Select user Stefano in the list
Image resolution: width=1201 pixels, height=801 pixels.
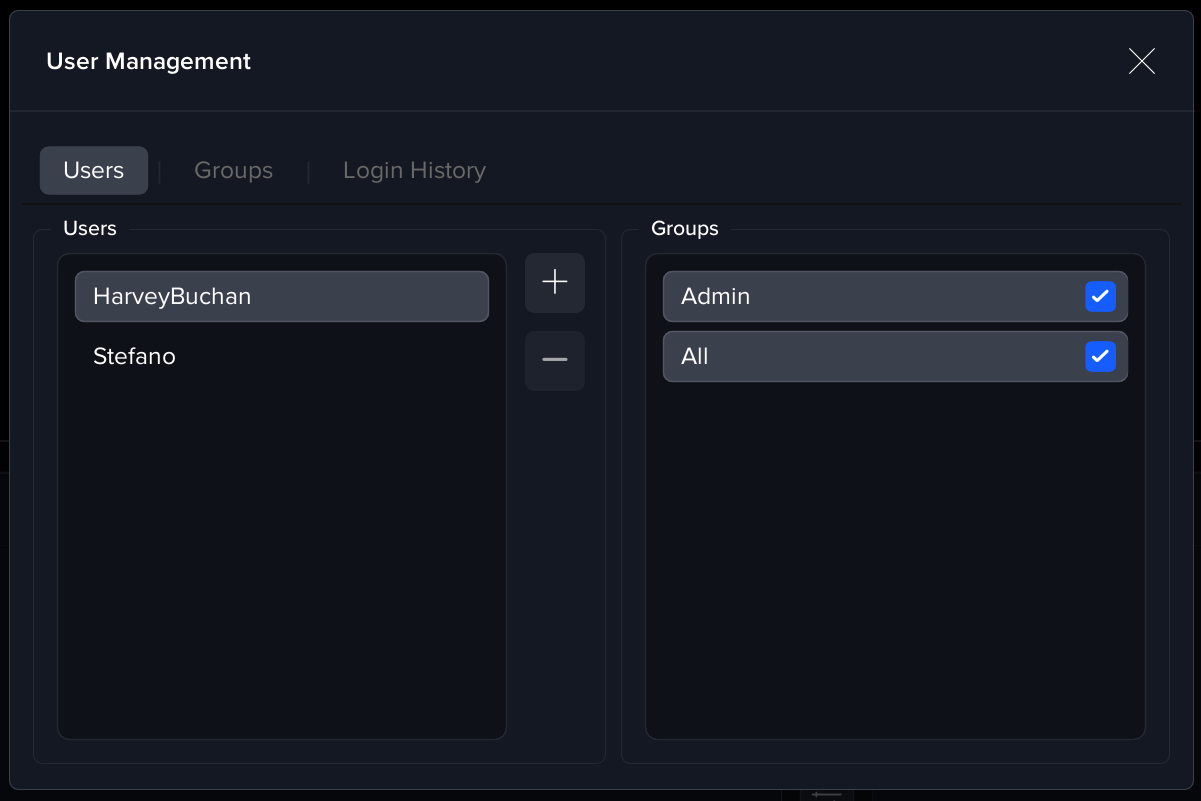click(x=134, y=357)
